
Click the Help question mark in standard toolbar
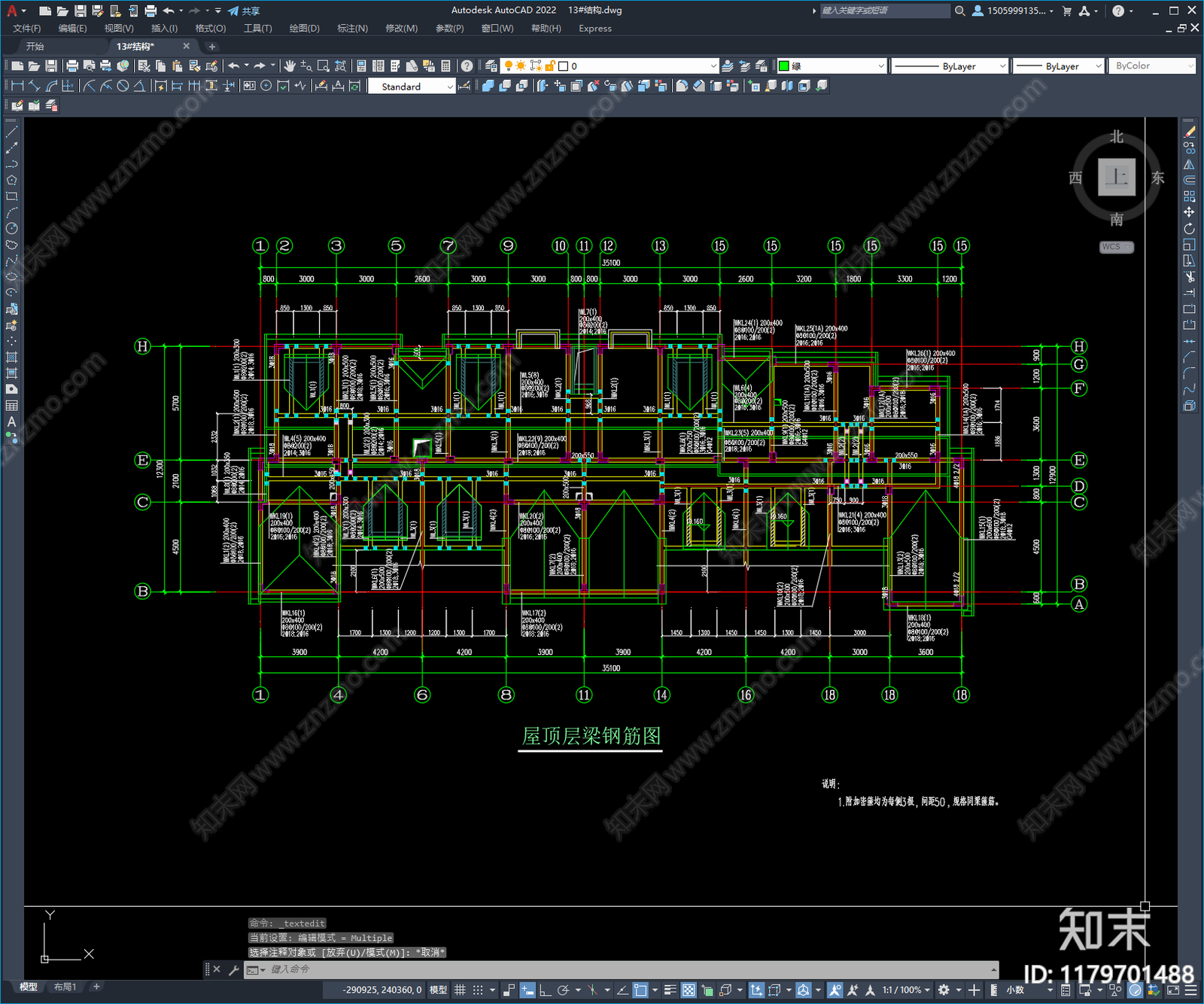[x=467, y=66]
